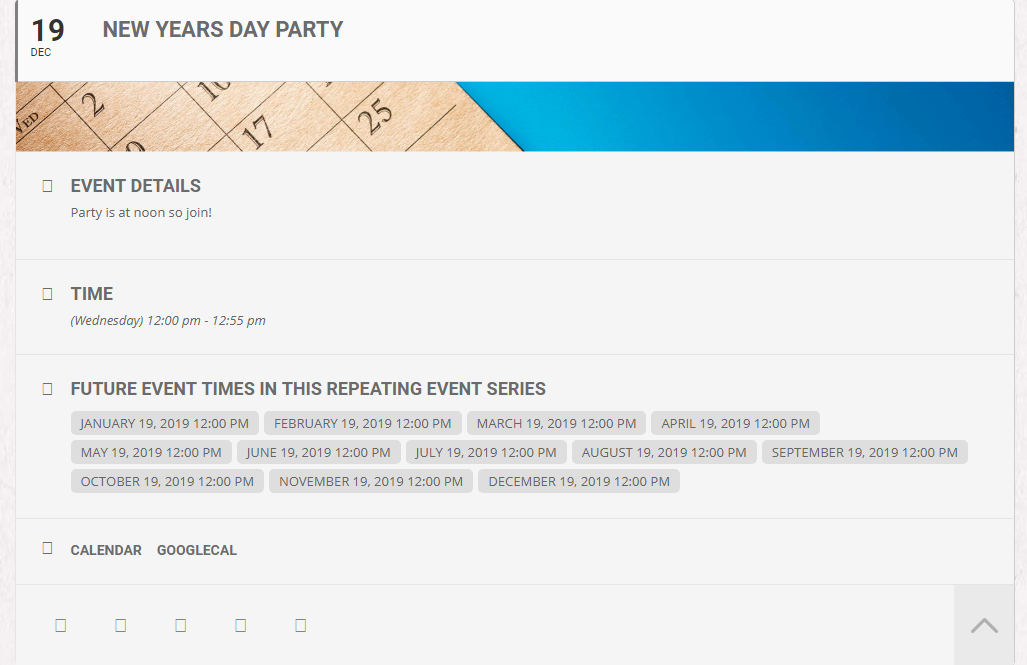The image size is (1027, 665).
Task: Collapse the New Years Day Party event header
Action: 222,30
